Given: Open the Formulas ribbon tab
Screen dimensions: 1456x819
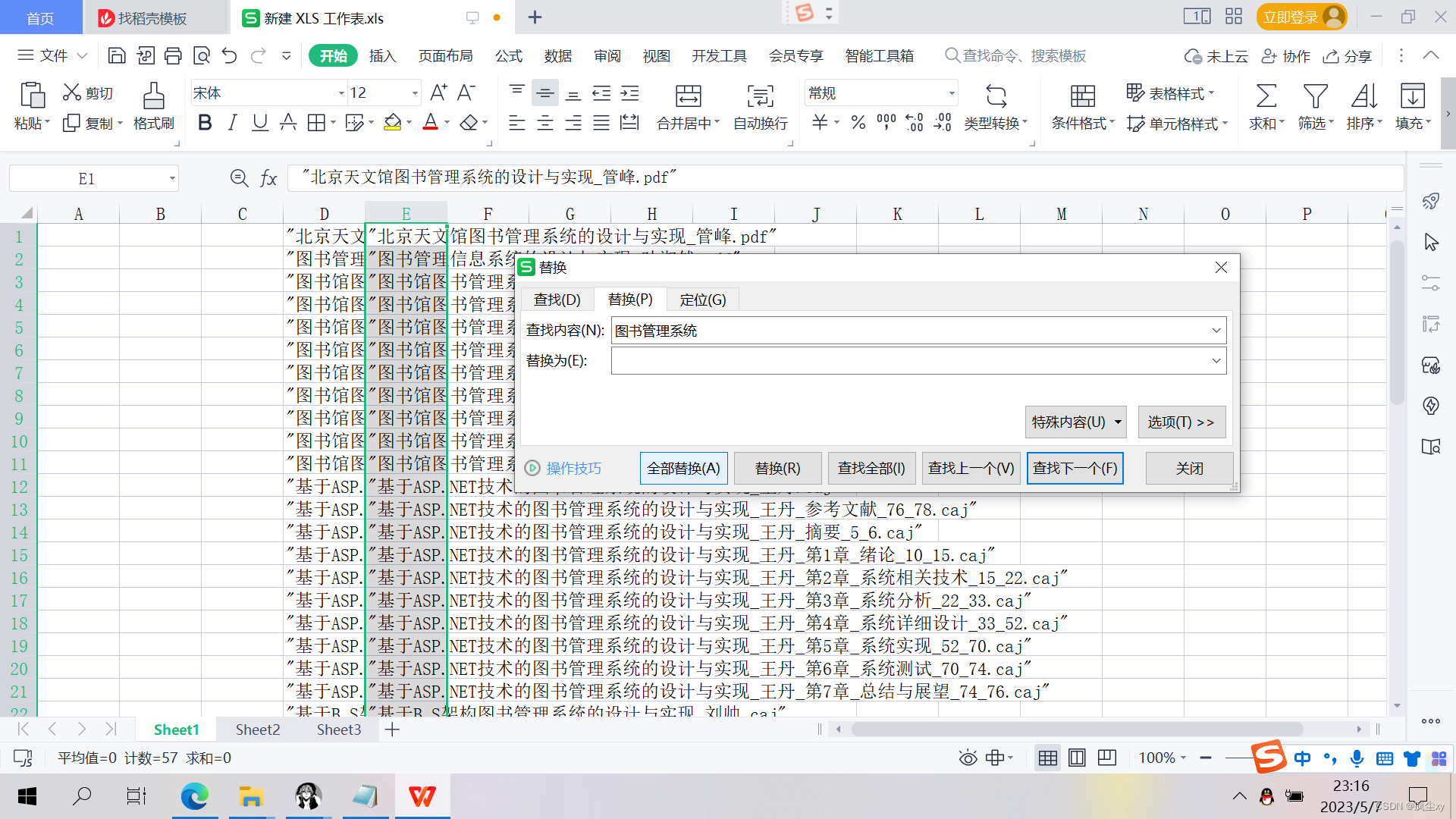Looking at the screenshot, I should pyautogui.click(x=508, y=56).
